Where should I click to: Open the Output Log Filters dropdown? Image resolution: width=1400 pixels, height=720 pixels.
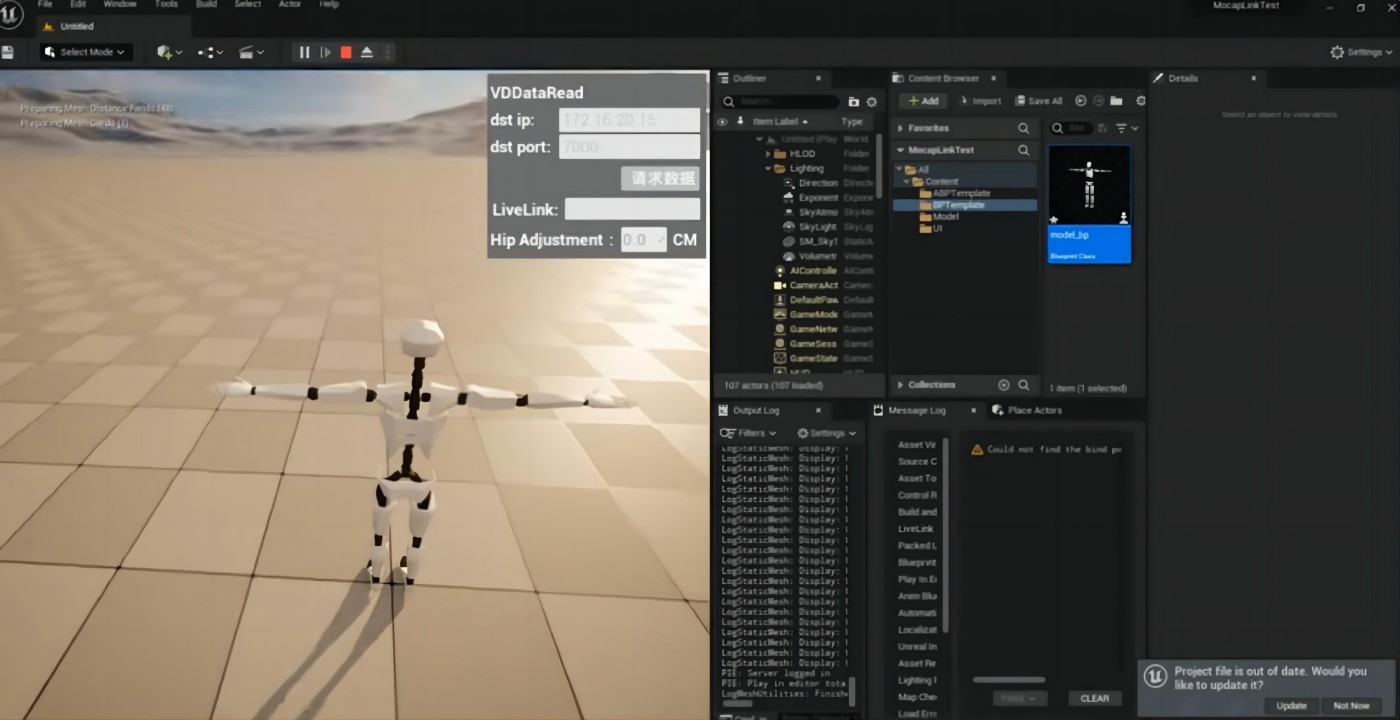[x=748, y=433]
